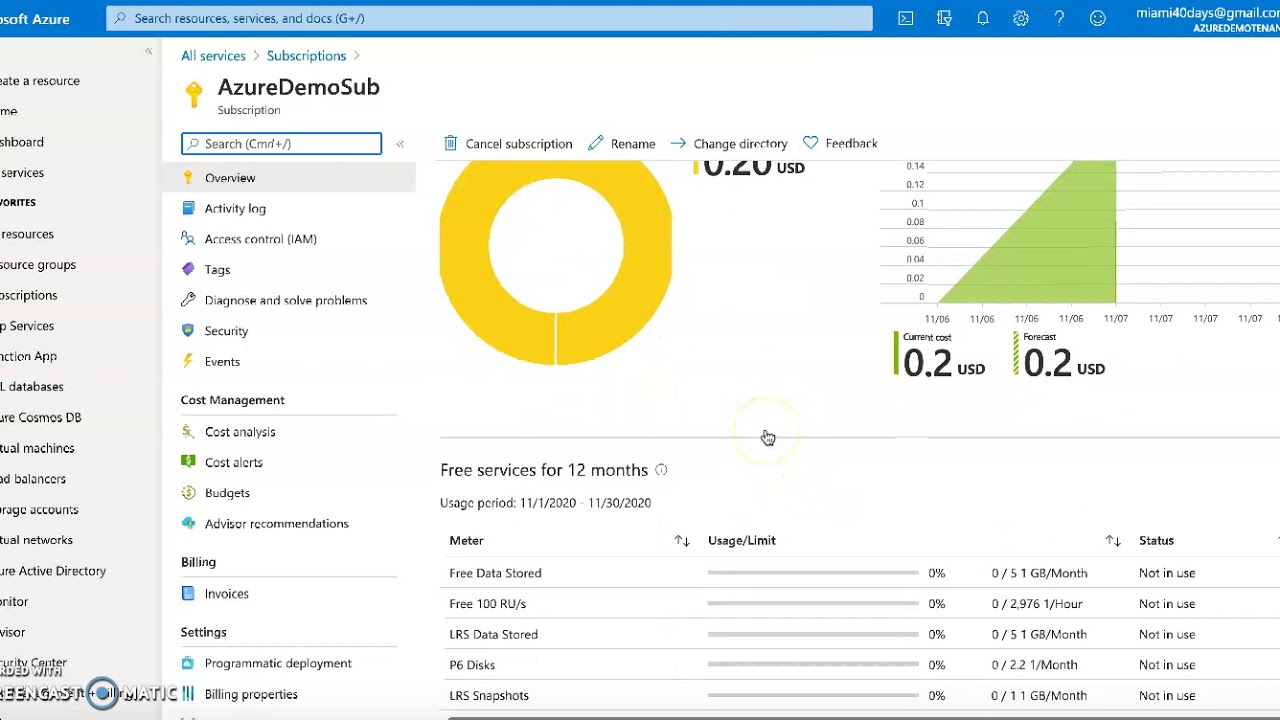Viewport: 1280px width, 720px height.
Task: Select the Free 100 RU/s meter row
Action: (x=860, y=604)
